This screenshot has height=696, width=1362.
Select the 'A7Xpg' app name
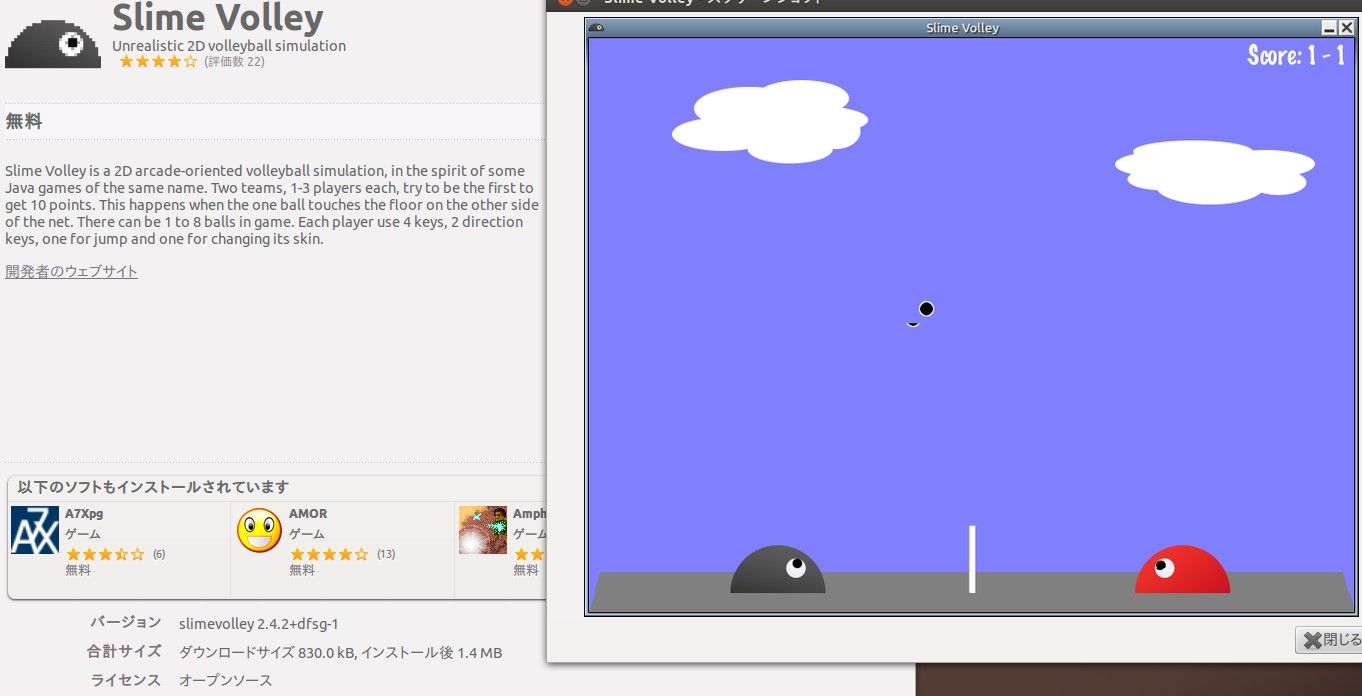(x=84, y=514)
